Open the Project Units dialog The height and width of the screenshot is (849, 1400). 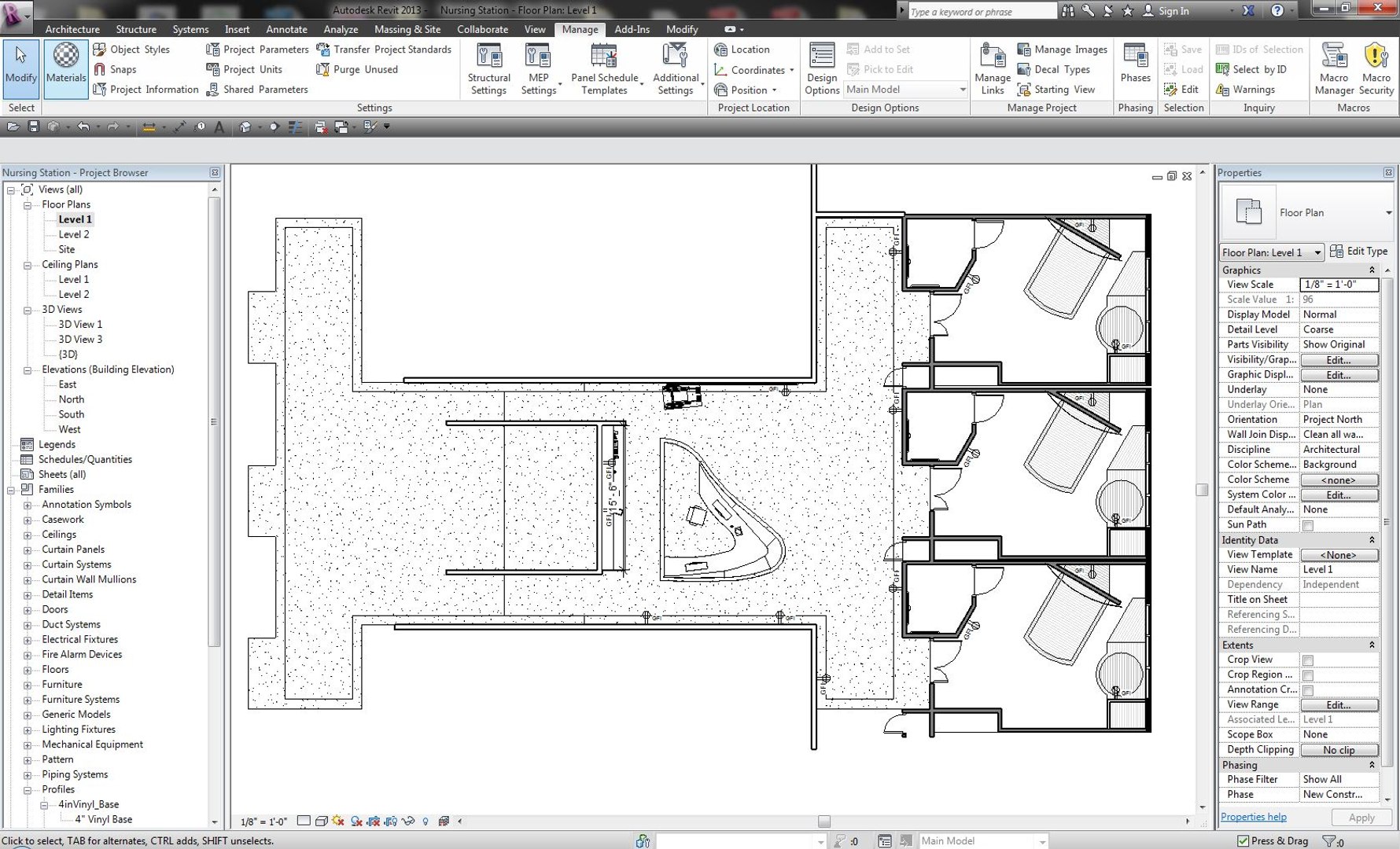244,69
